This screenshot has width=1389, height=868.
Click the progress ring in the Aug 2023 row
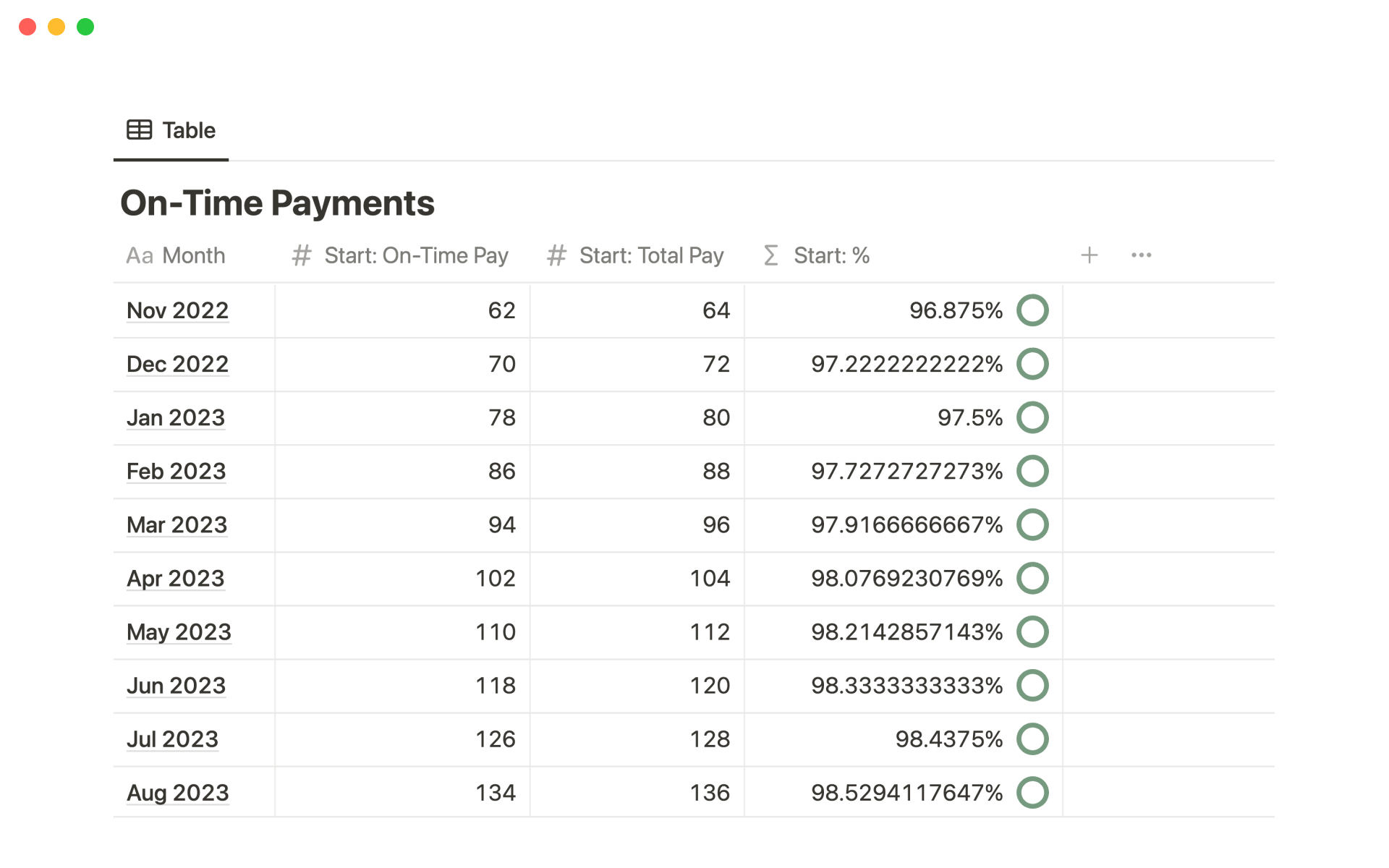pyautogui.click(x=1032, y=793)
